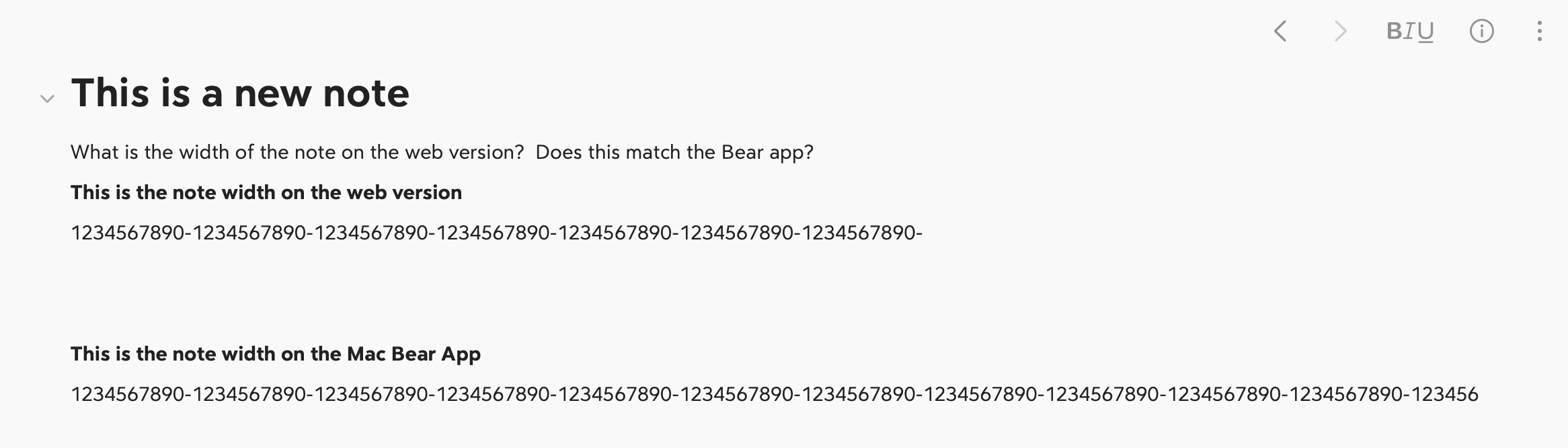Select the bold "Mac Bear App" width line
The height and width of the screenshot is (448, 1568).
275,354
